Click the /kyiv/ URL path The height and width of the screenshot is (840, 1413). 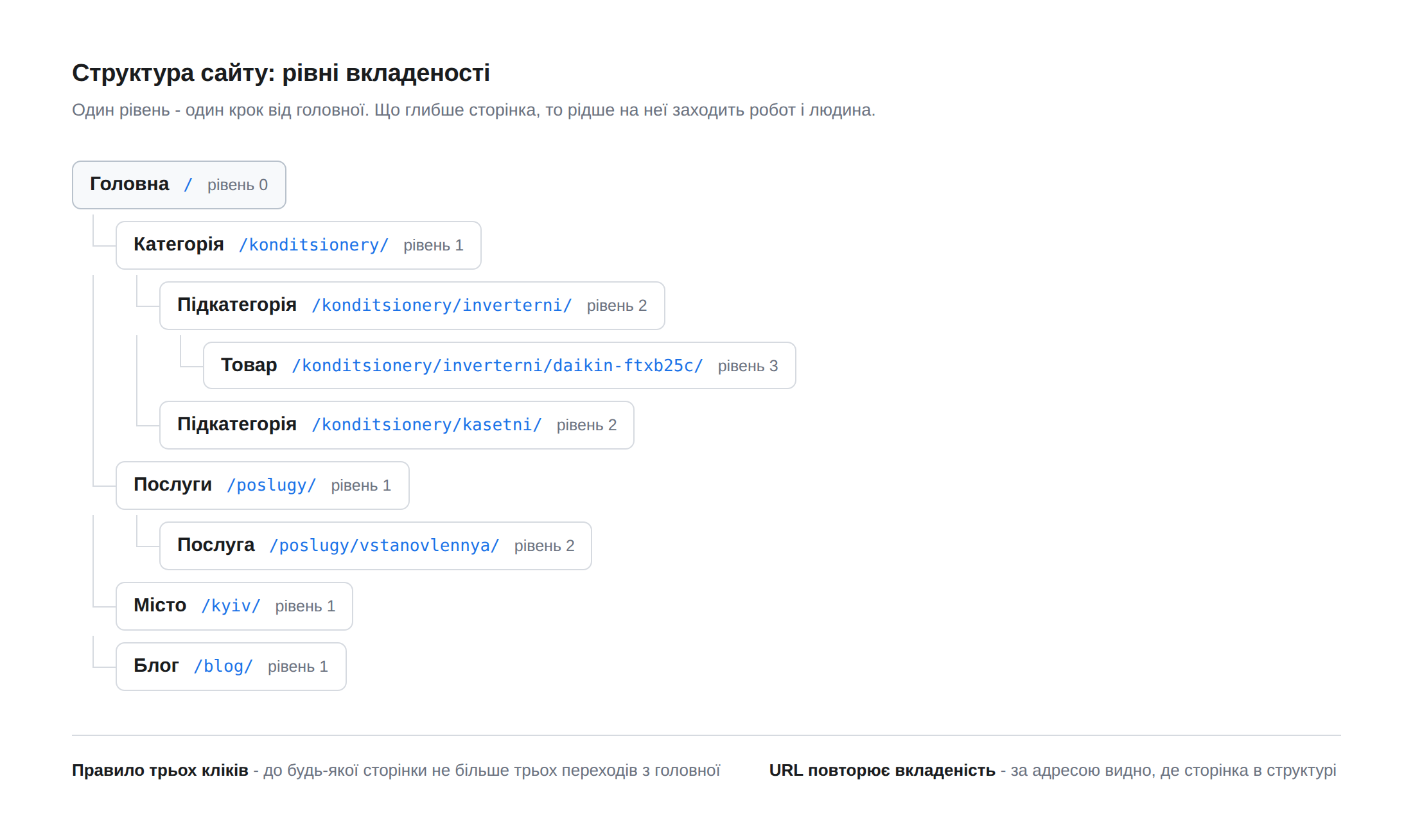coord(231,606)
